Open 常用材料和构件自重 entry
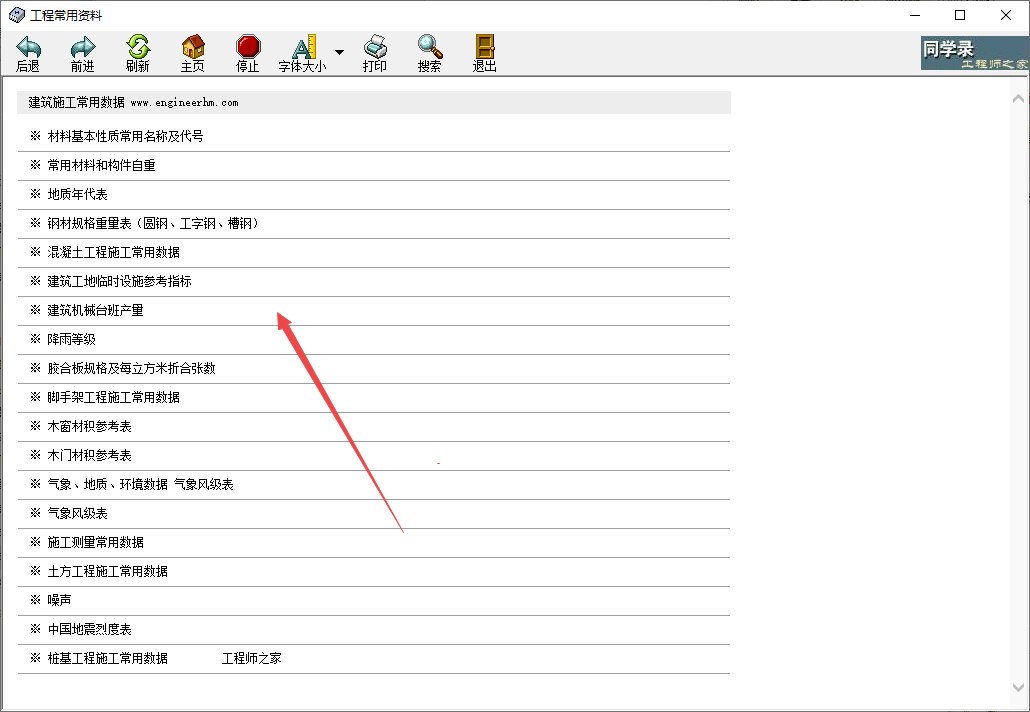Image resolution: width=1030 pixels, height=712 pixels. coord(101,165)
